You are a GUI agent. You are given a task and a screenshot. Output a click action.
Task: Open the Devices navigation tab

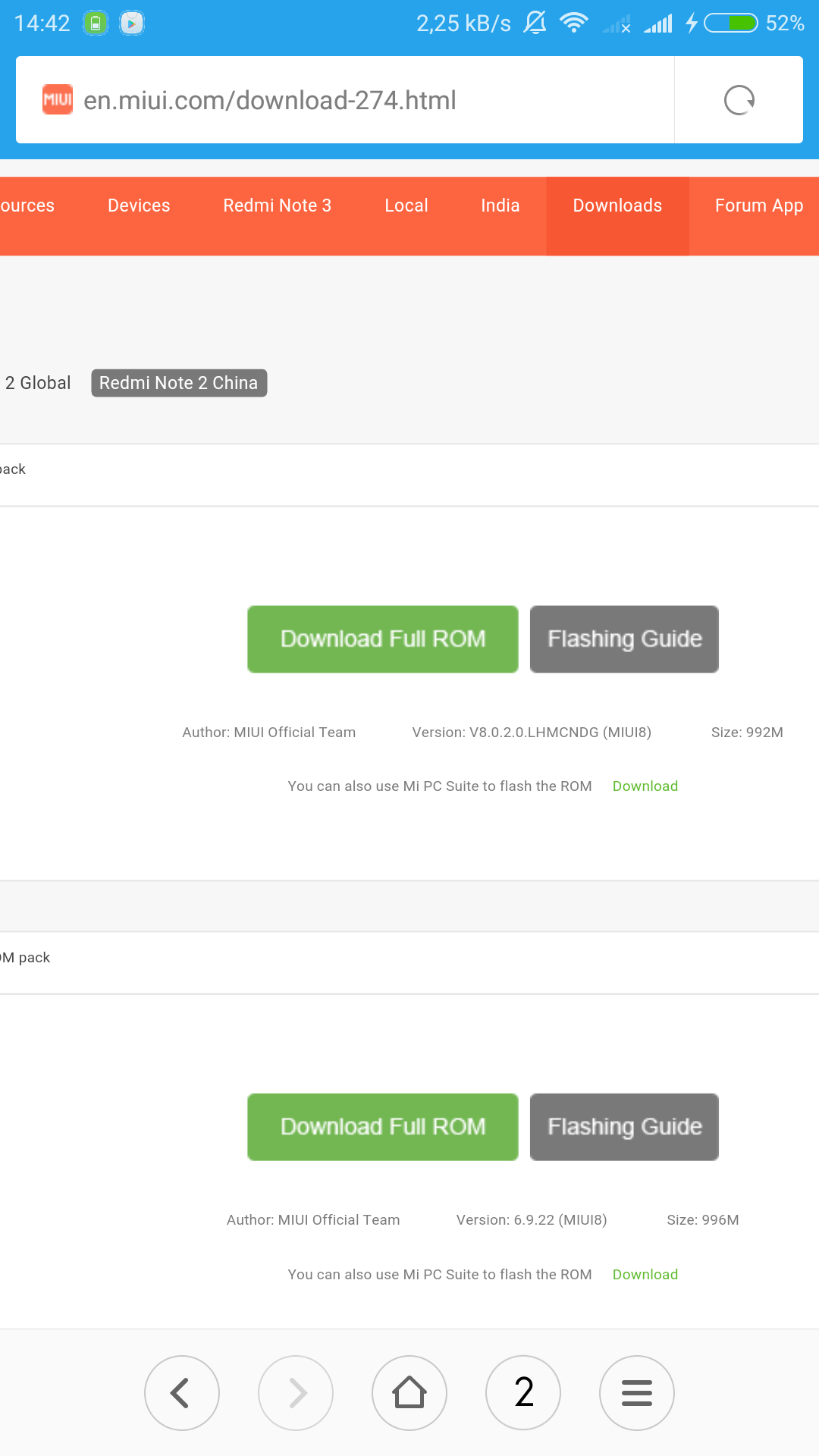(x=139, y=206)
